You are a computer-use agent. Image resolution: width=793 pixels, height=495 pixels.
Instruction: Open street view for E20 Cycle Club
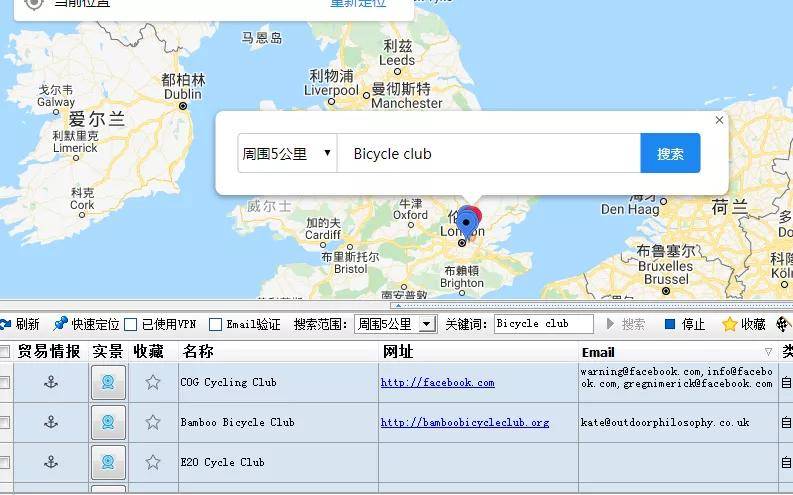(x=108, y=462)
